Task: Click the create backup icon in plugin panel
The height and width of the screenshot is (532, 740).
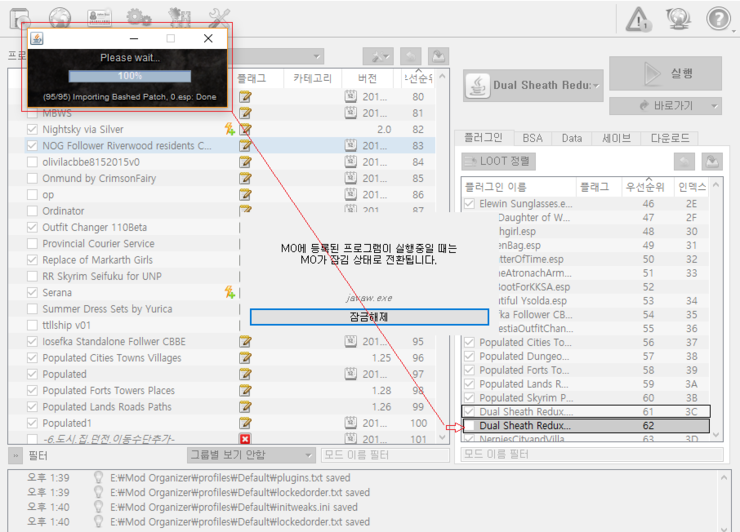Action: 712,162
